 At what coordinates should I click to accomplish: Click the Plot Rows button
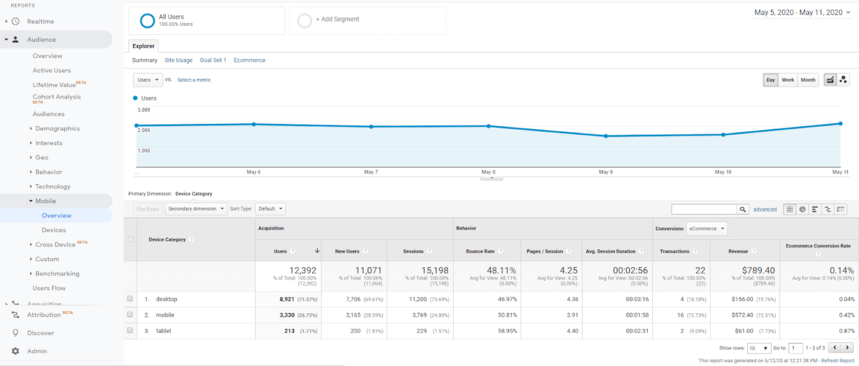point(147,209)
